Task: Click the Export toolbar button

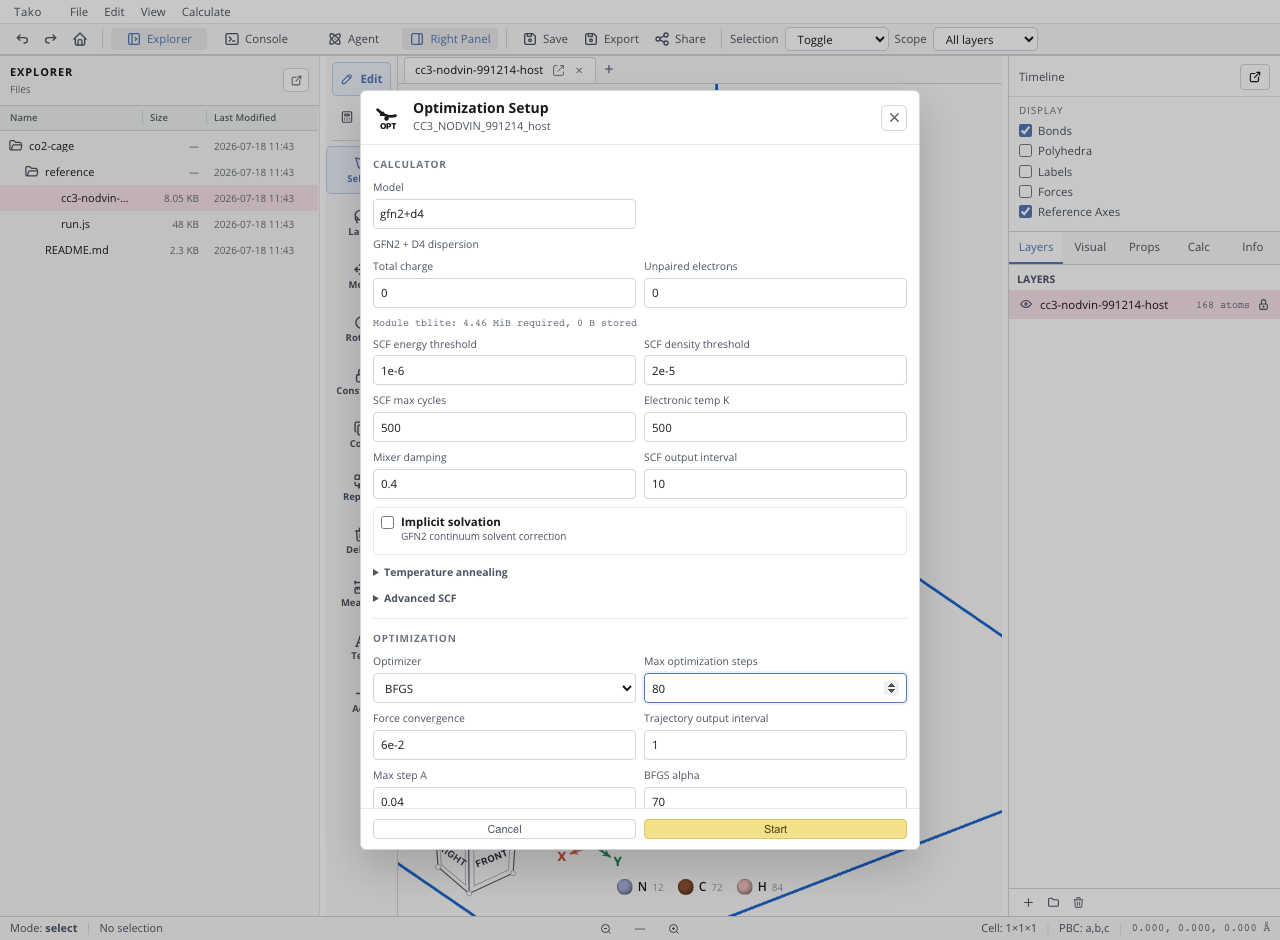Action: tap(612, 39)
